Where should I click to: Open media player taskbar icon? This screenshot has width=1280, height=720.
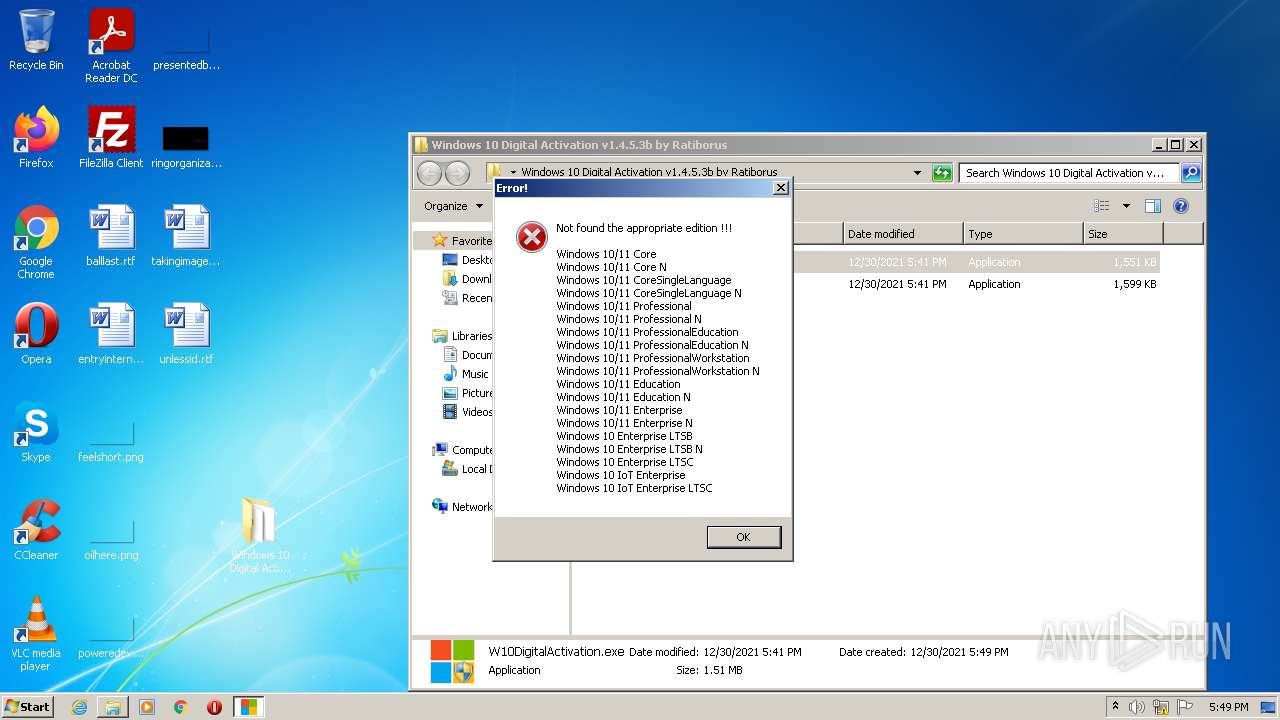click(147, 707)
